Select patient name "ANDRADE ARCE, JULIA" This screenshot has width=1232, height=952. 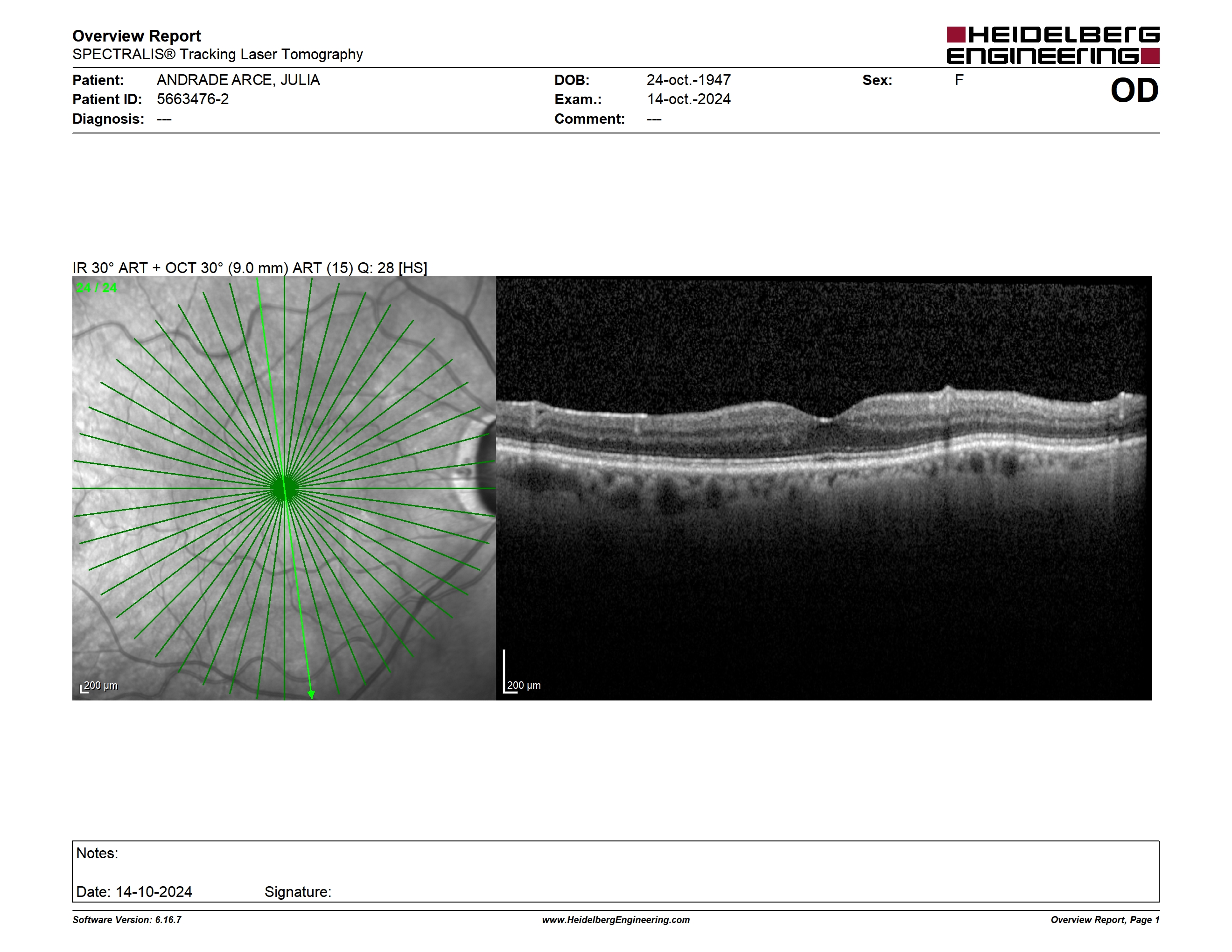coord(238,80)
